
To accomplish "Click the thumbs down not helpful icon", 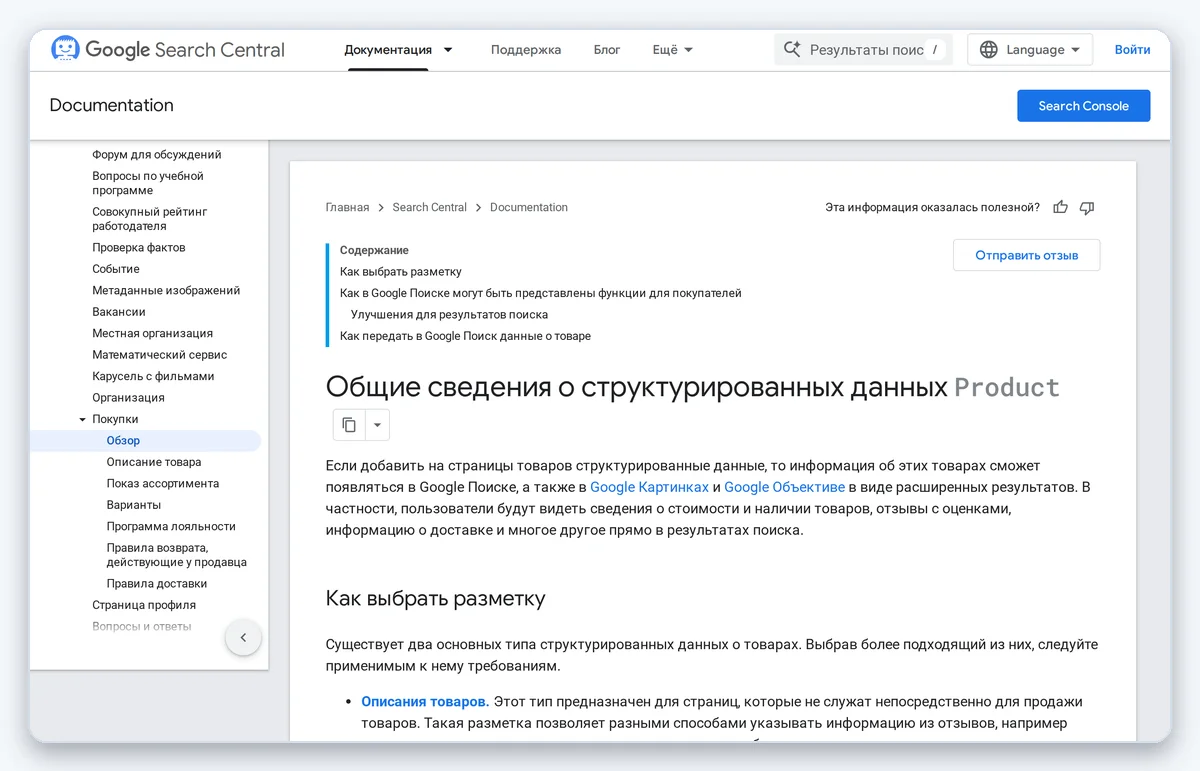I will click(1087, 207).
